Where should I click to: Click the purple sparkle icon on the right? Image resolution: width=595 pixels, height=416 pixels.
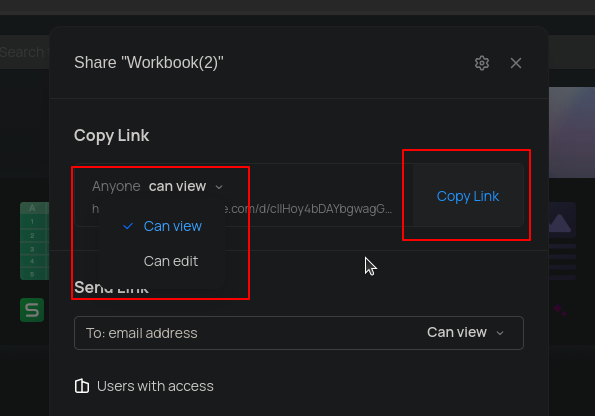point(560,310)
